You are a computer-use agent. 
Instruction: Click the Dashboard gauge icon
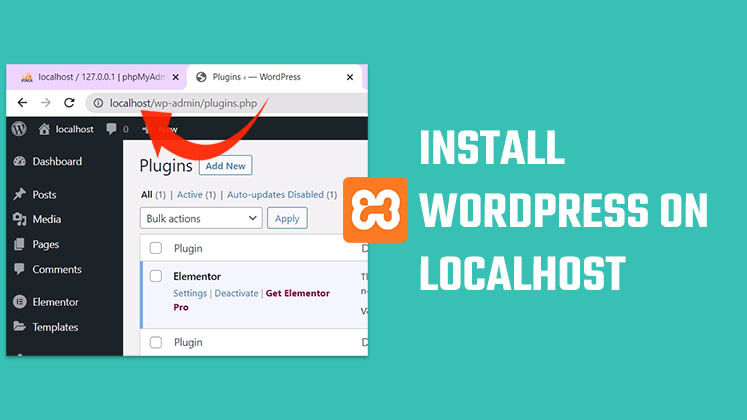point(20,161)
